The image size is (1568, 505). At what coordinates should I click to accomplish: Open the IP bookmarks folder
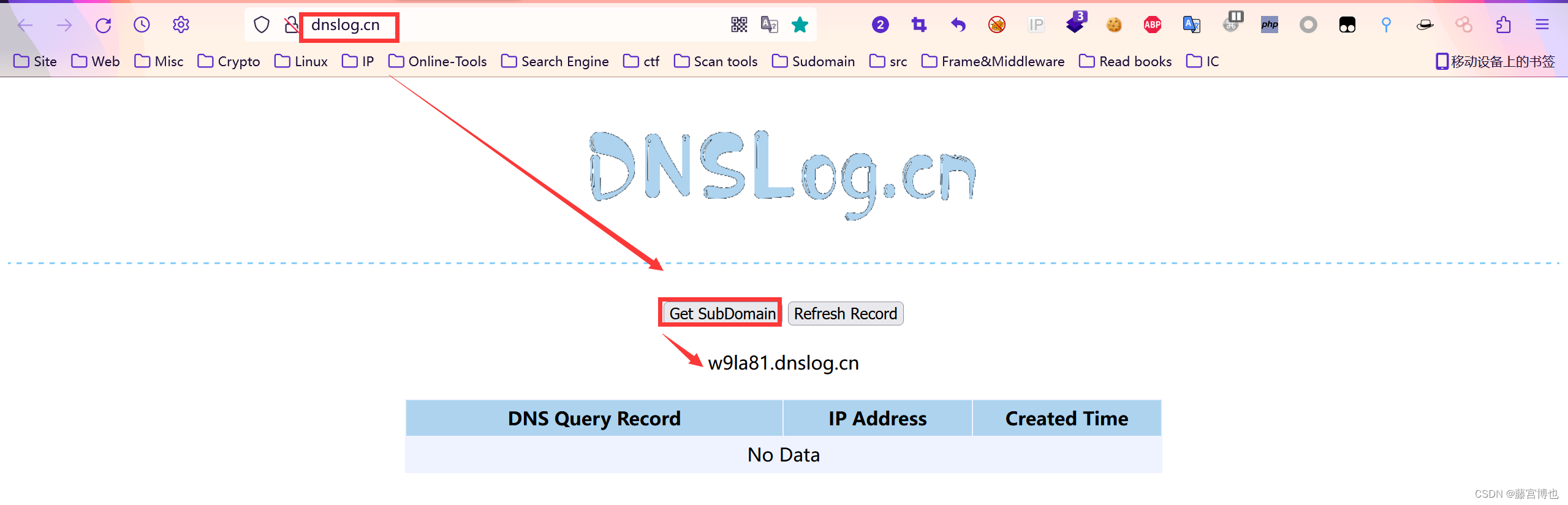tap(358, 61)
